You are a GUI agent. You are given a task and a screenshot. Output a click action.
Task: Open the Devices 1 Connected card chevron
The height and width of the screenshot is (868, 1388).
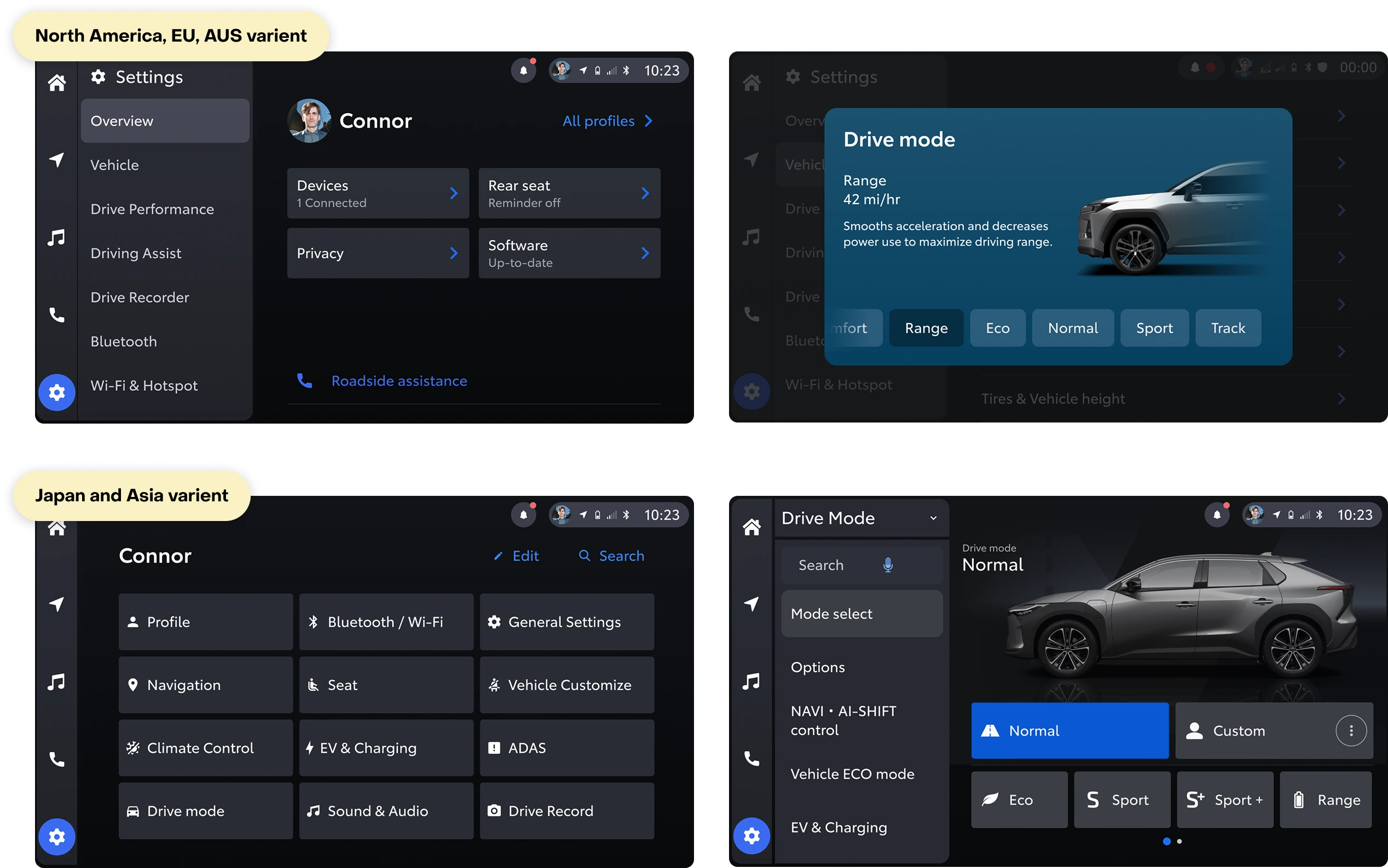[454, 193]
